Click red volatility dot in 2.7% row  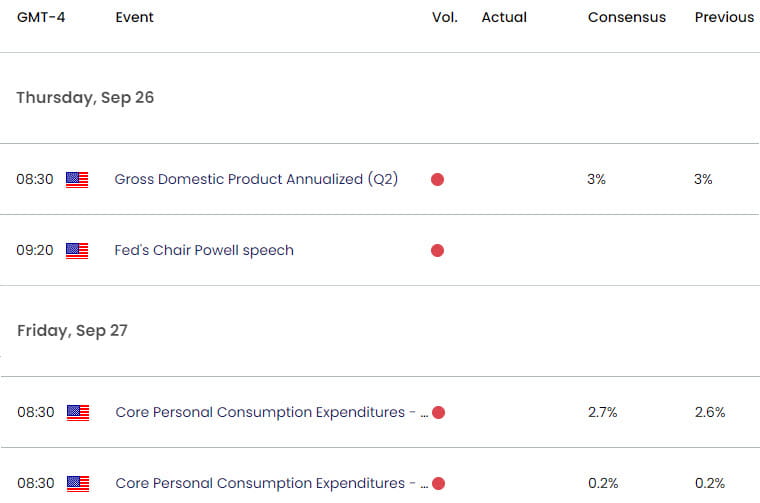pos(438,412)
